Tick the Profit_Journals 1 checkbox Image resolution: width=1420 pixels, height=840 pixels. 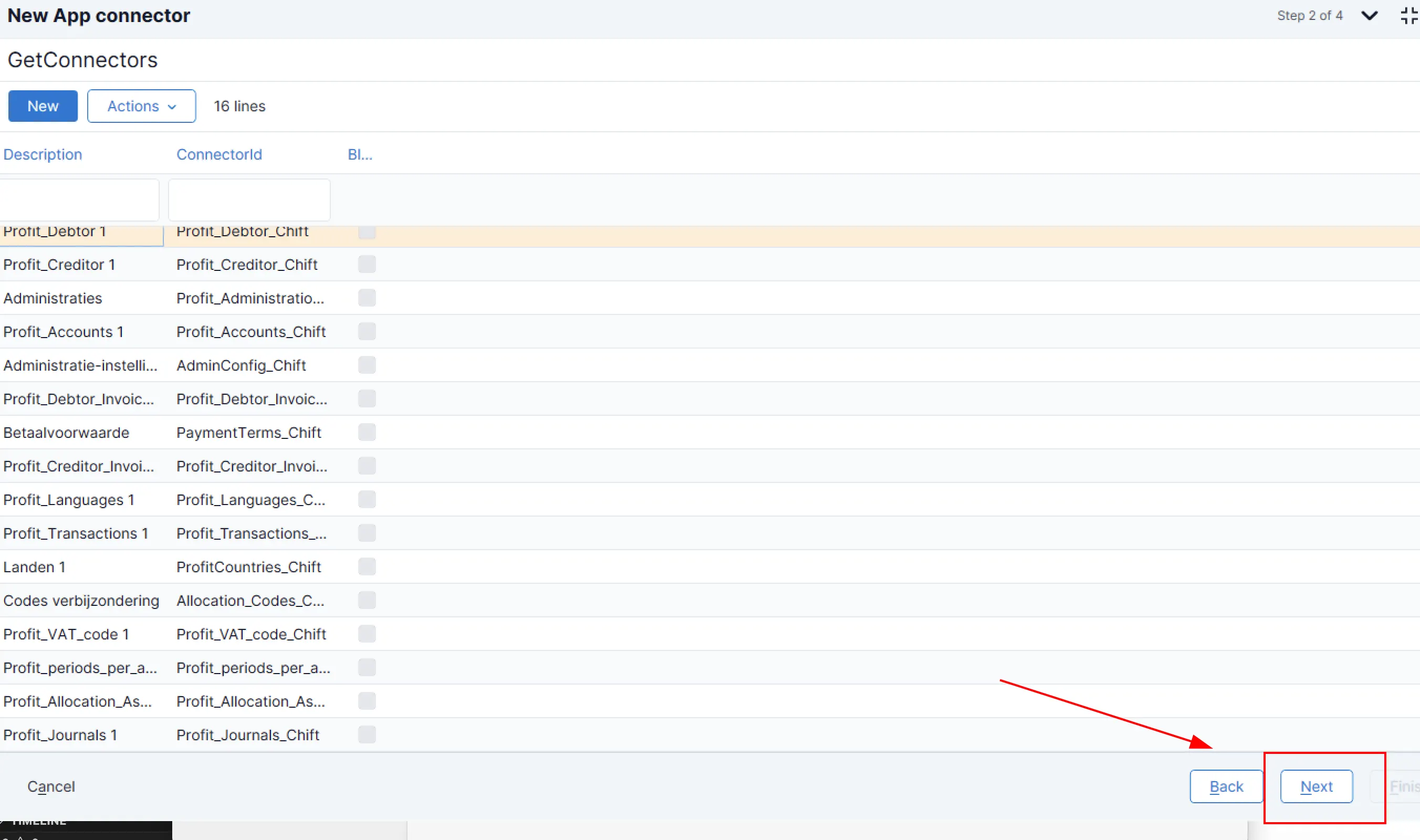click(x=367, y=734)
